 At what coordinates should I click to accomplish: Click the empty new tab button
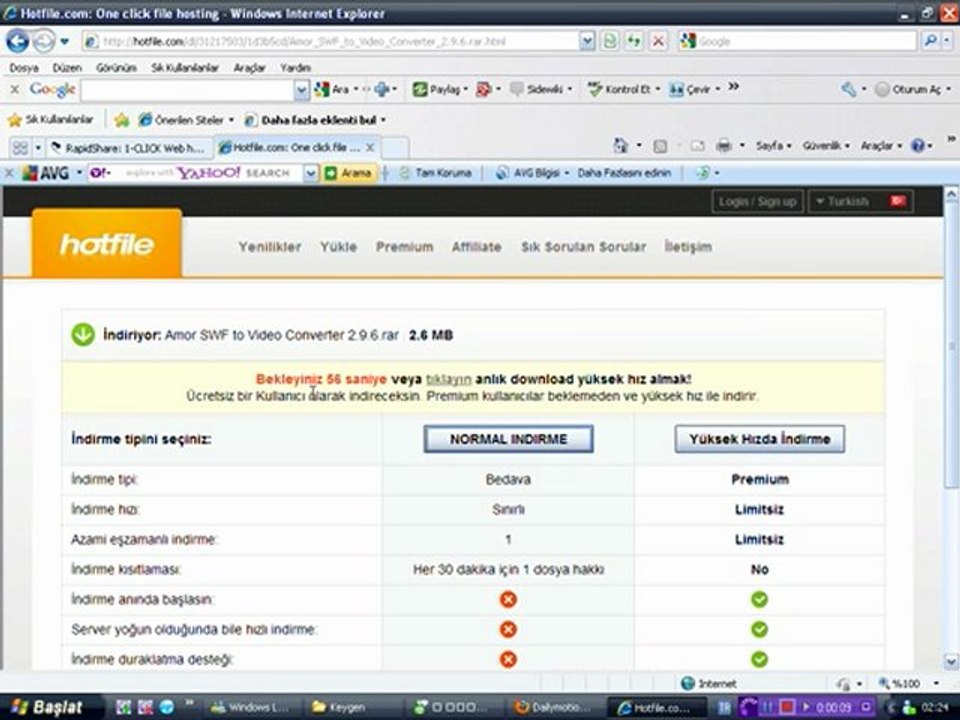[x=396, y=148]
